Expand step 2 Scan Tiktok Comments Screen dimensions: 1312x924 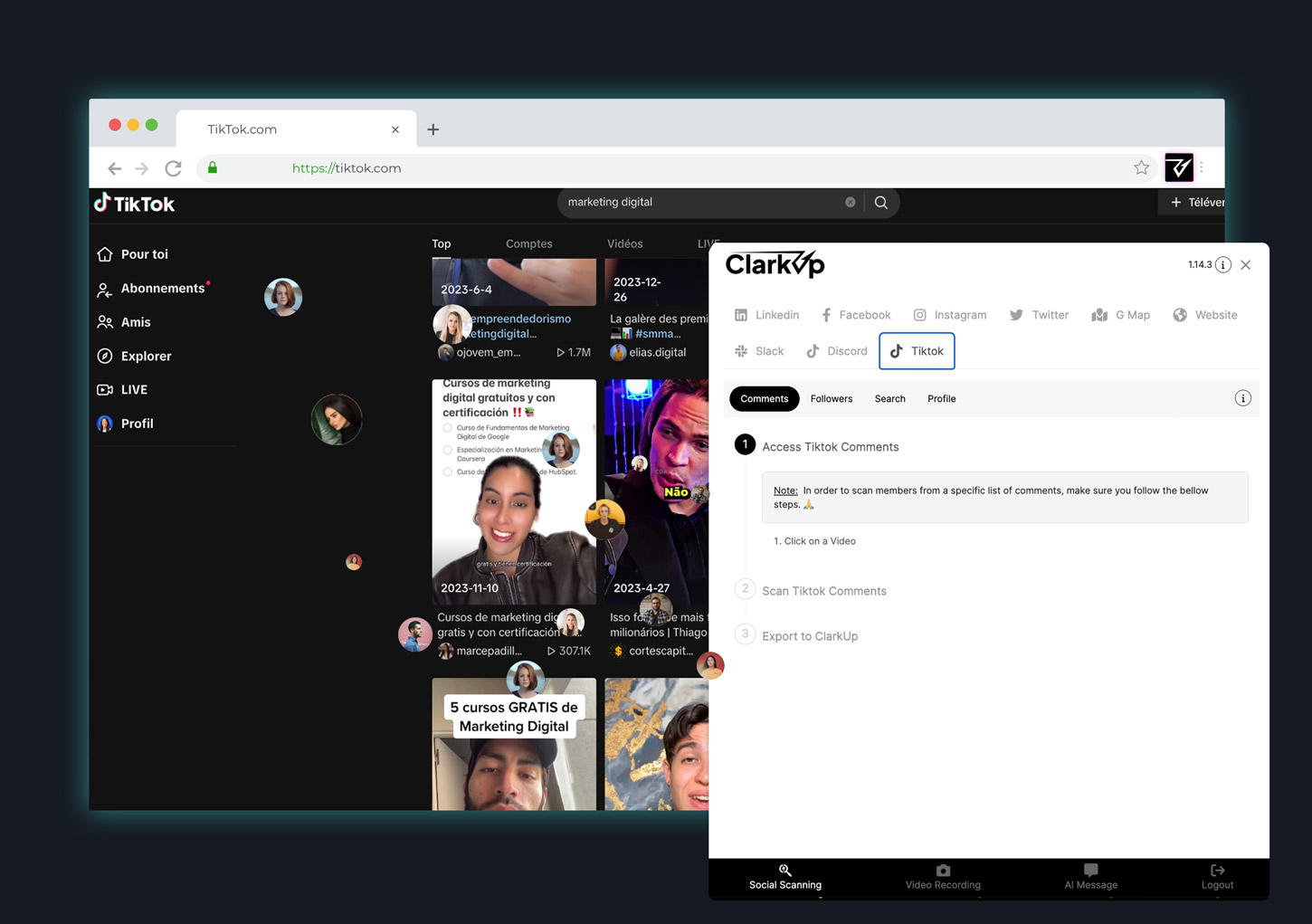click(x=823, y=590)
